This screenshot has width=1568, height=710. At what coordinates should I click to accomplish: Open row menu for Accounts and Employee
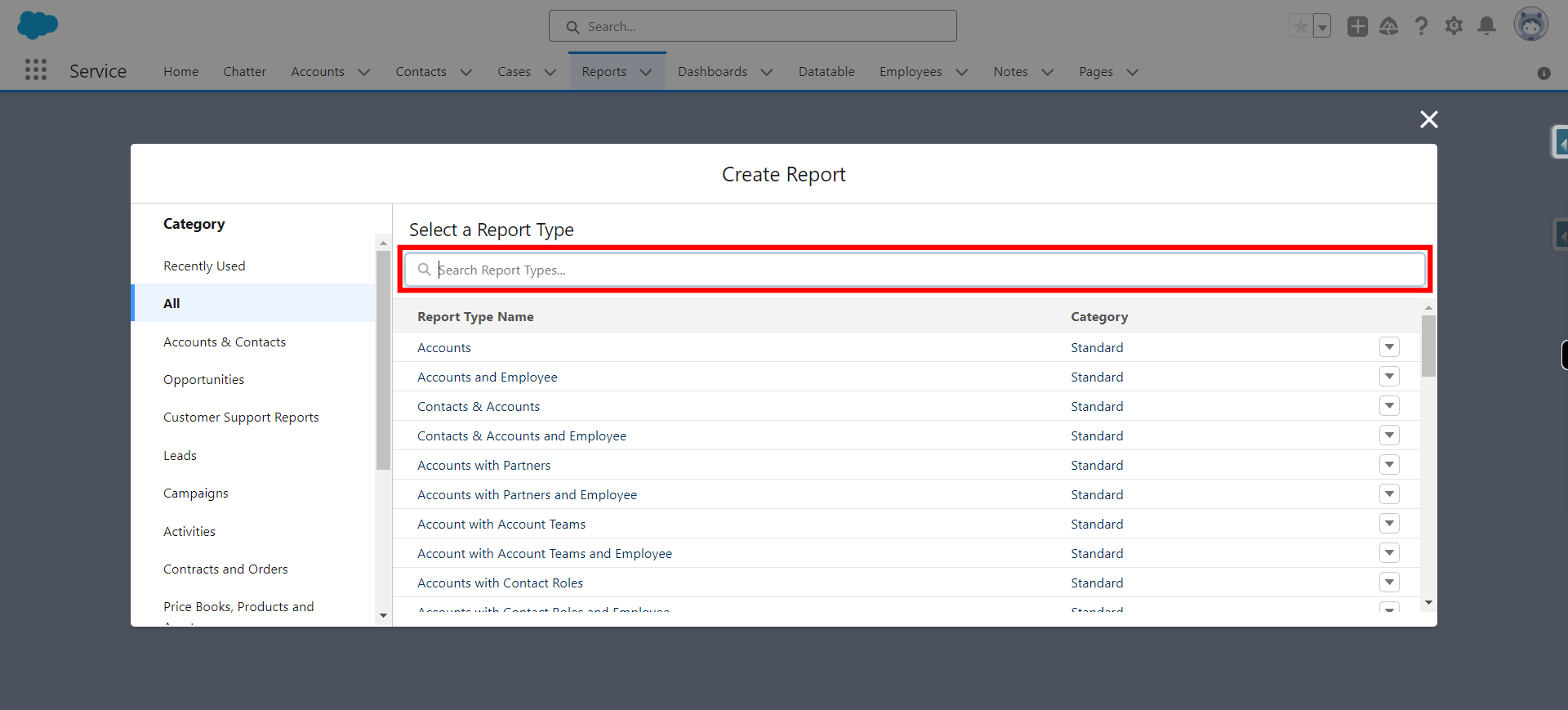click(1389, 376)
